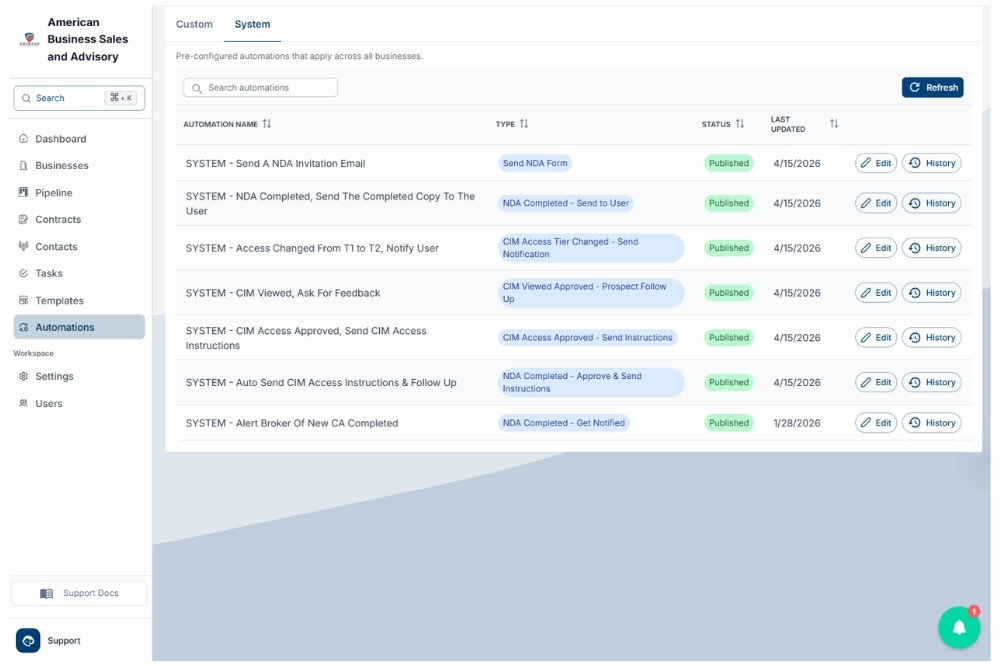The height and width of the screenshot is (666, 1000).
Task: Open the Pipeline page
Action: [79, 192]
